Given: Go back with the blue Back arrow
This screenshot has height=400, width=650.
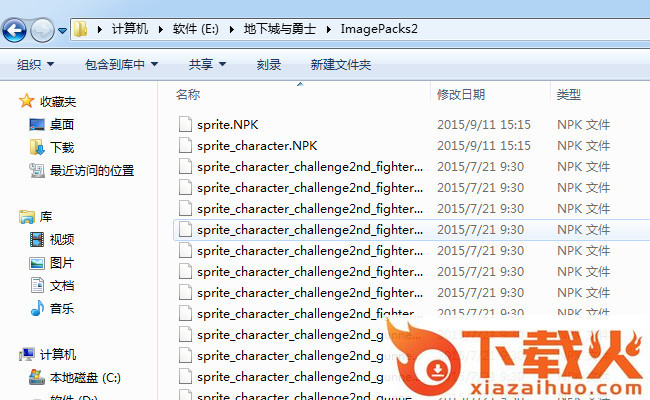Looking at the screenshot, I should click(15, 30).
